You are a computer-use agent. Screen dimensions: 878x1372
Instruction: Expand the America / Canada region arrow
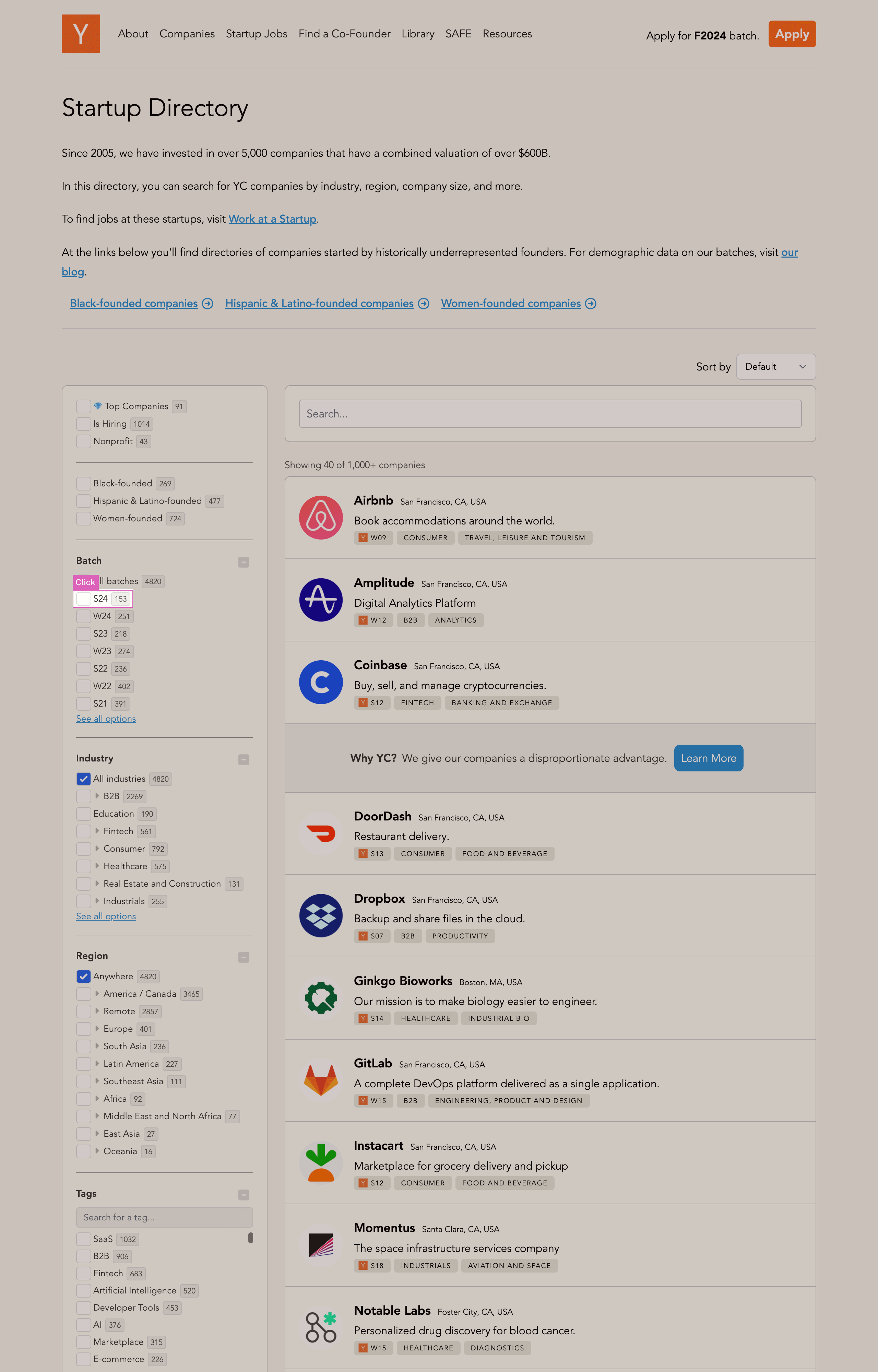pyautogui.click(x=97, y=994)
